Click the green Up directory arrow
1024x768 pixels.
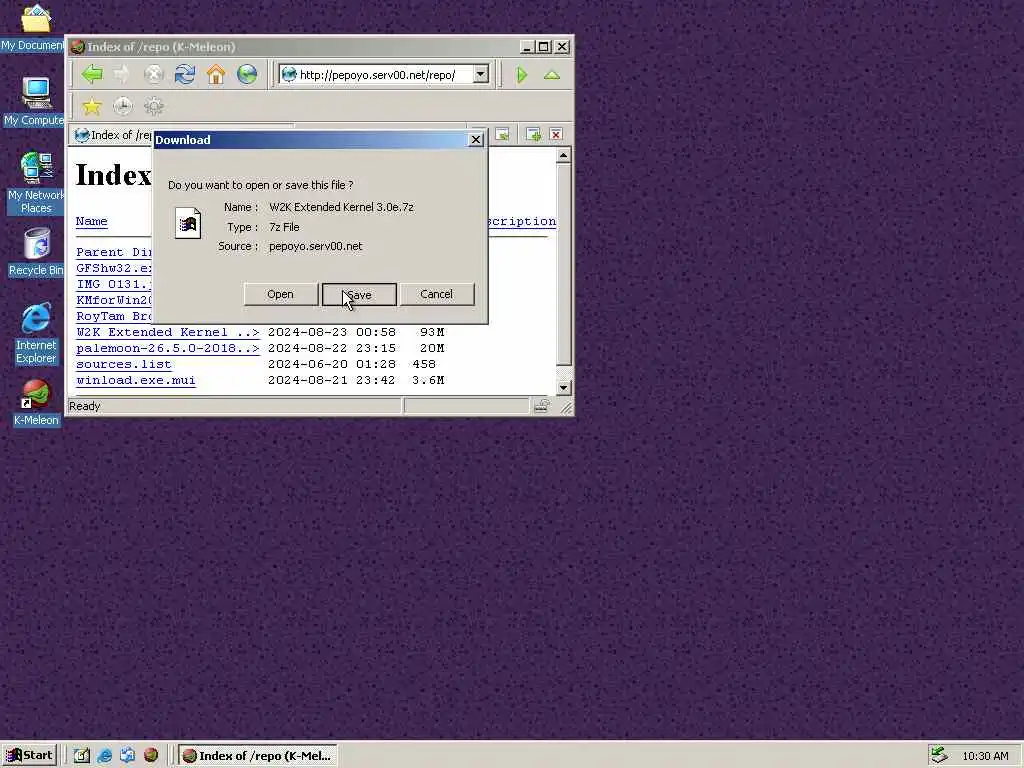tap(552, 75)
